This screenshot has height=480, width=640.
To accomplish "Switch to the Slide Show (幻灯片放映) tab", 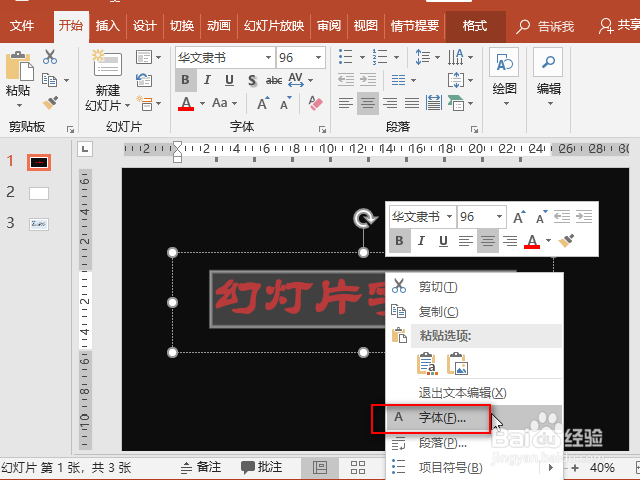I will click(x=274, y=26).
